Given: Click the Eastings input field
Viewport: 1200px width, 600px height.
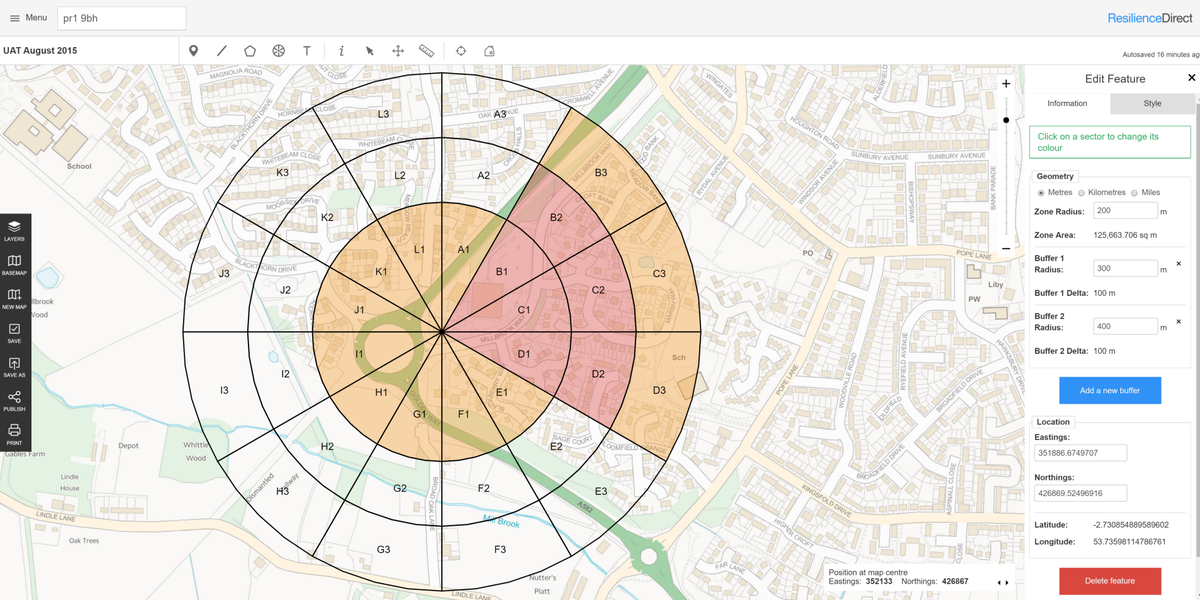Looking at the screenshot, I should coord(1081,453).
